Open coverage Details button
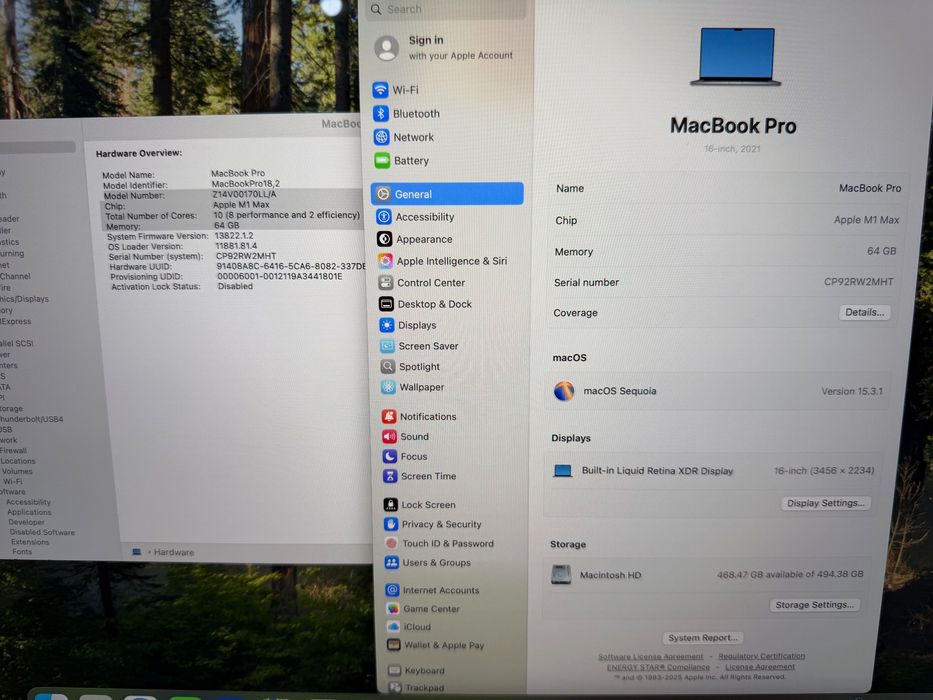This screenshot has width=933, height=700. tap(865, 312)
